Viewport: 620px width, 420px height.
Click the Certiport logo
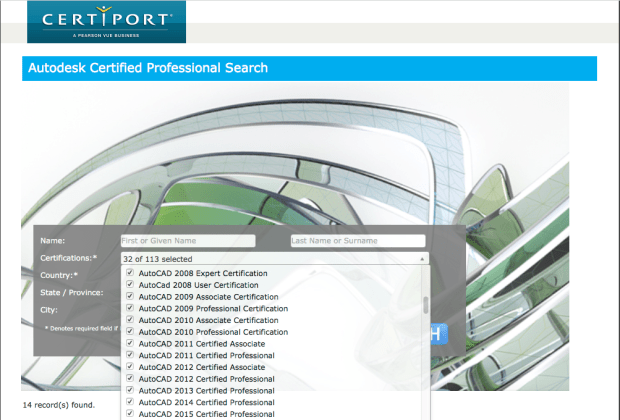[x=106, y=22]
